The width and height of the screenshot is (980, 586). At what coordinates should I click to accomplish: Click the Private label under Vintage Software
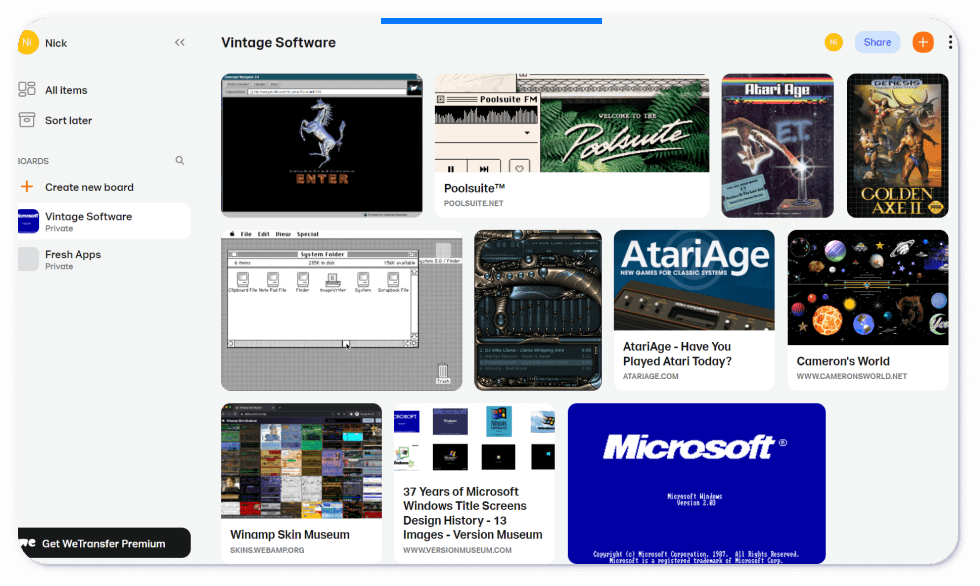tap(59, 228)
